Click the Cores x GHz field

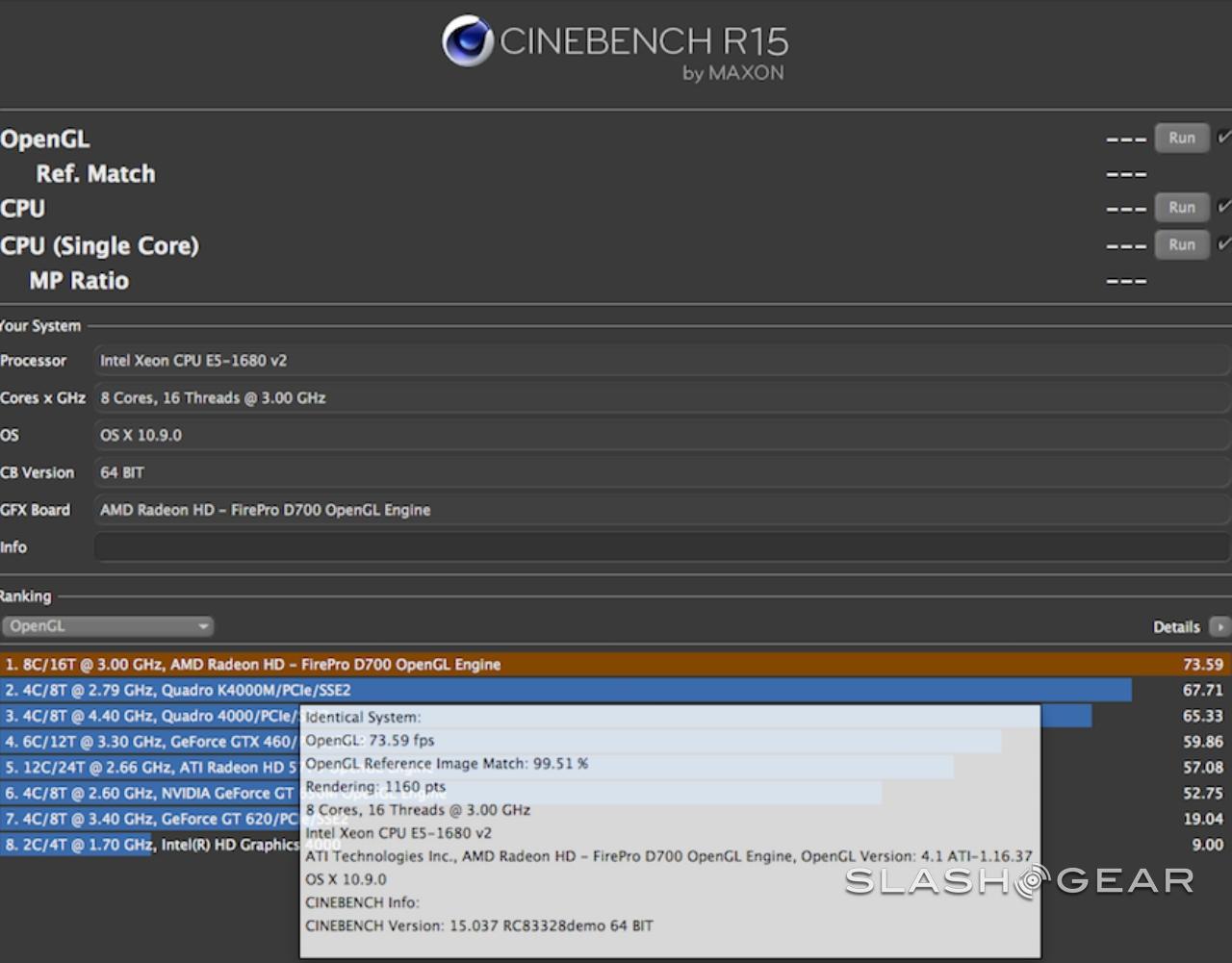(x=660, y=398)
